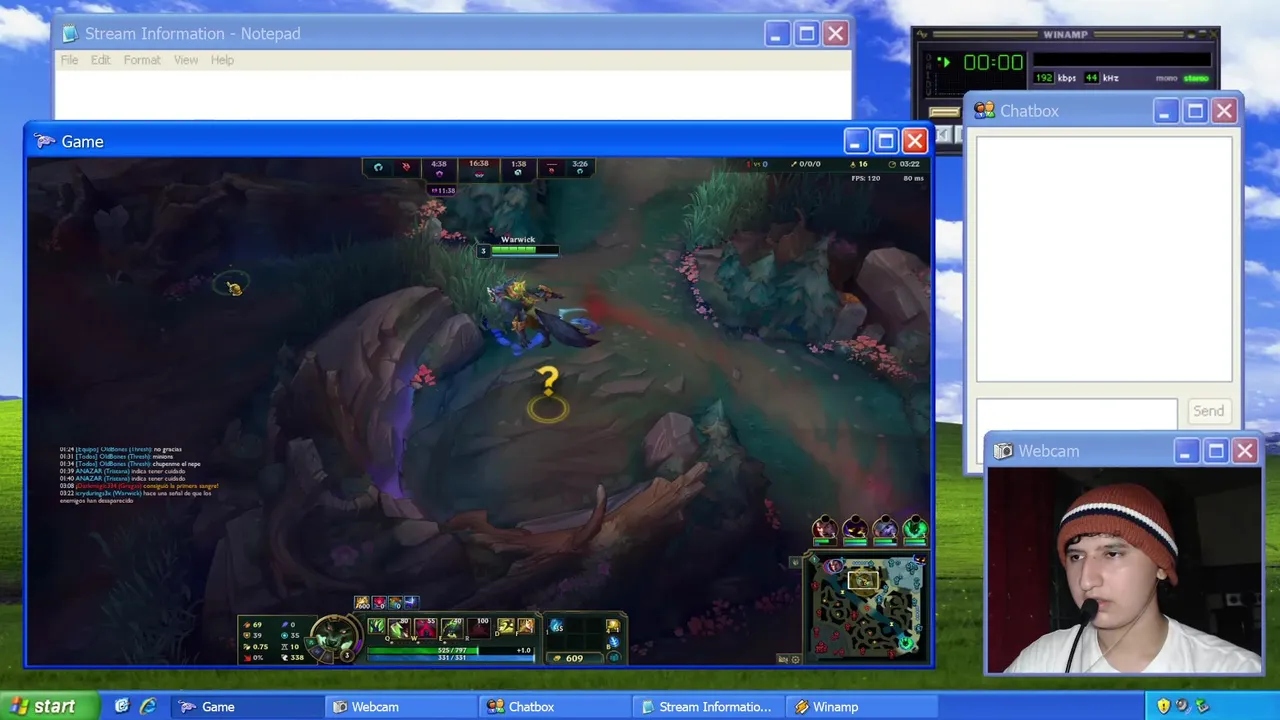This screenshot has width=1280, height=720.
Task: Click the 16:38 objective timer
Action: tap(479, 164)
